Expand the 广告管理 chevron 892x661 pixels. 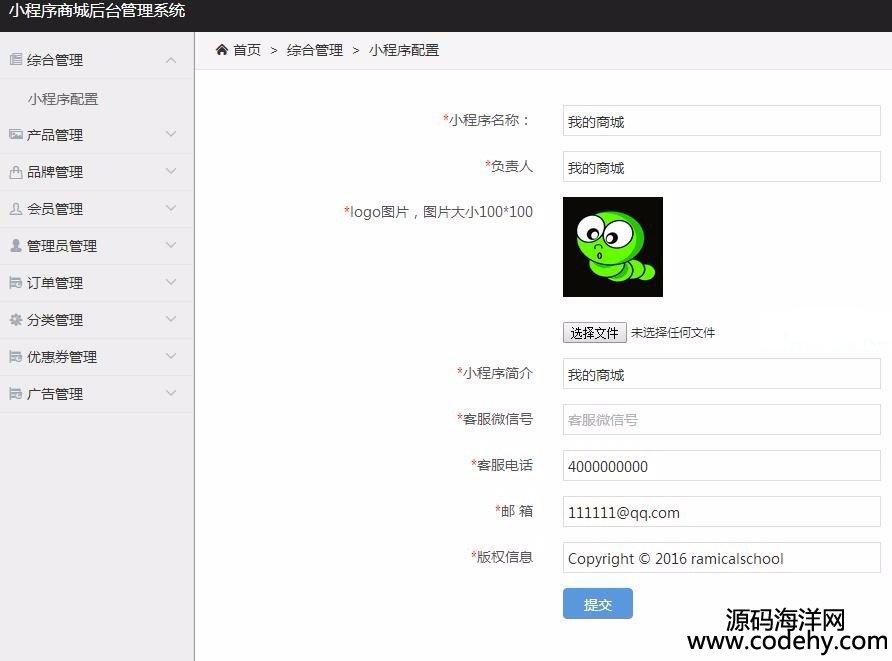pos(171,393)
